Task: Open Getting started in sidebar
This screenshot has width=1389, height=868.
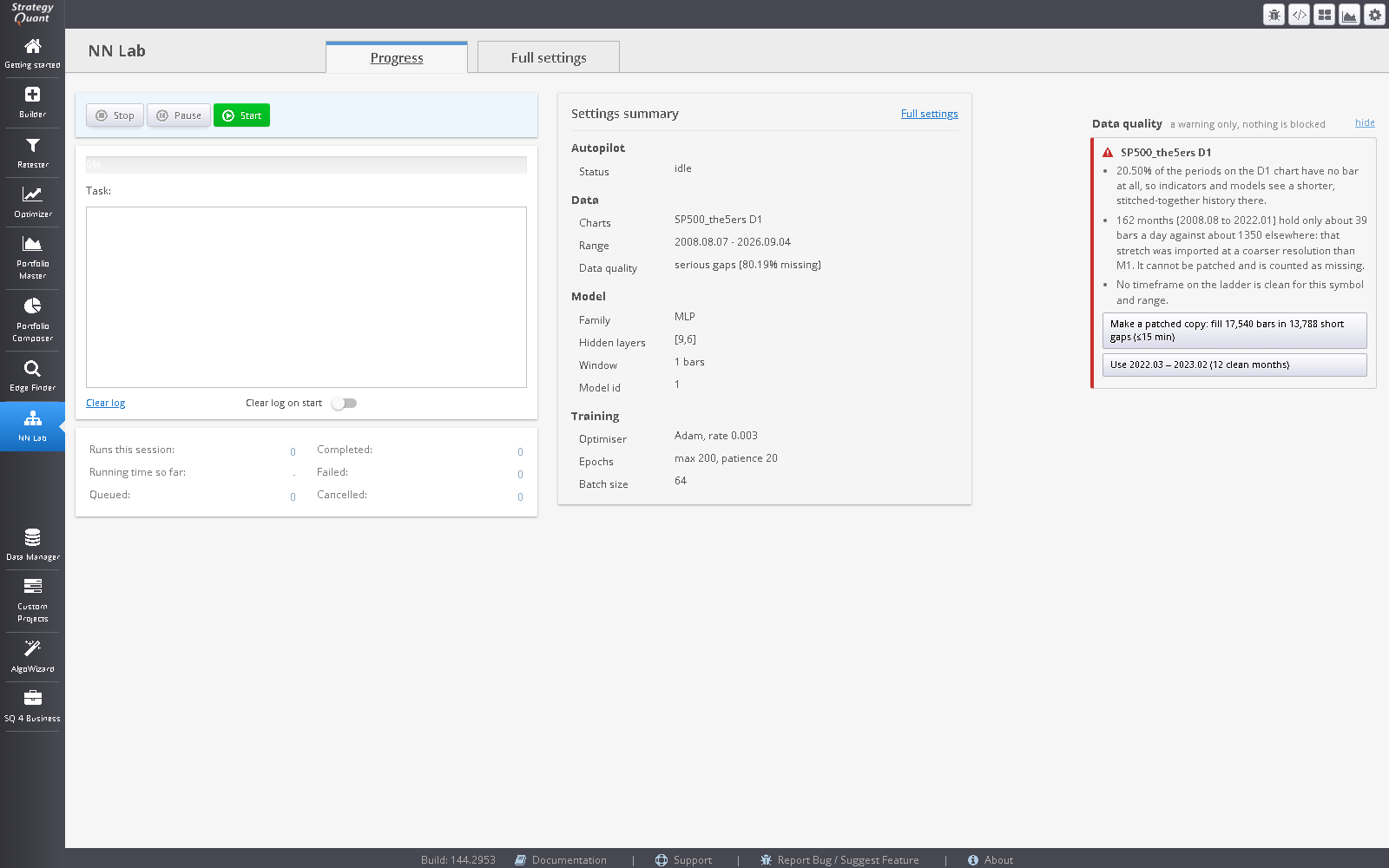Action: click(x=32, y=54)
